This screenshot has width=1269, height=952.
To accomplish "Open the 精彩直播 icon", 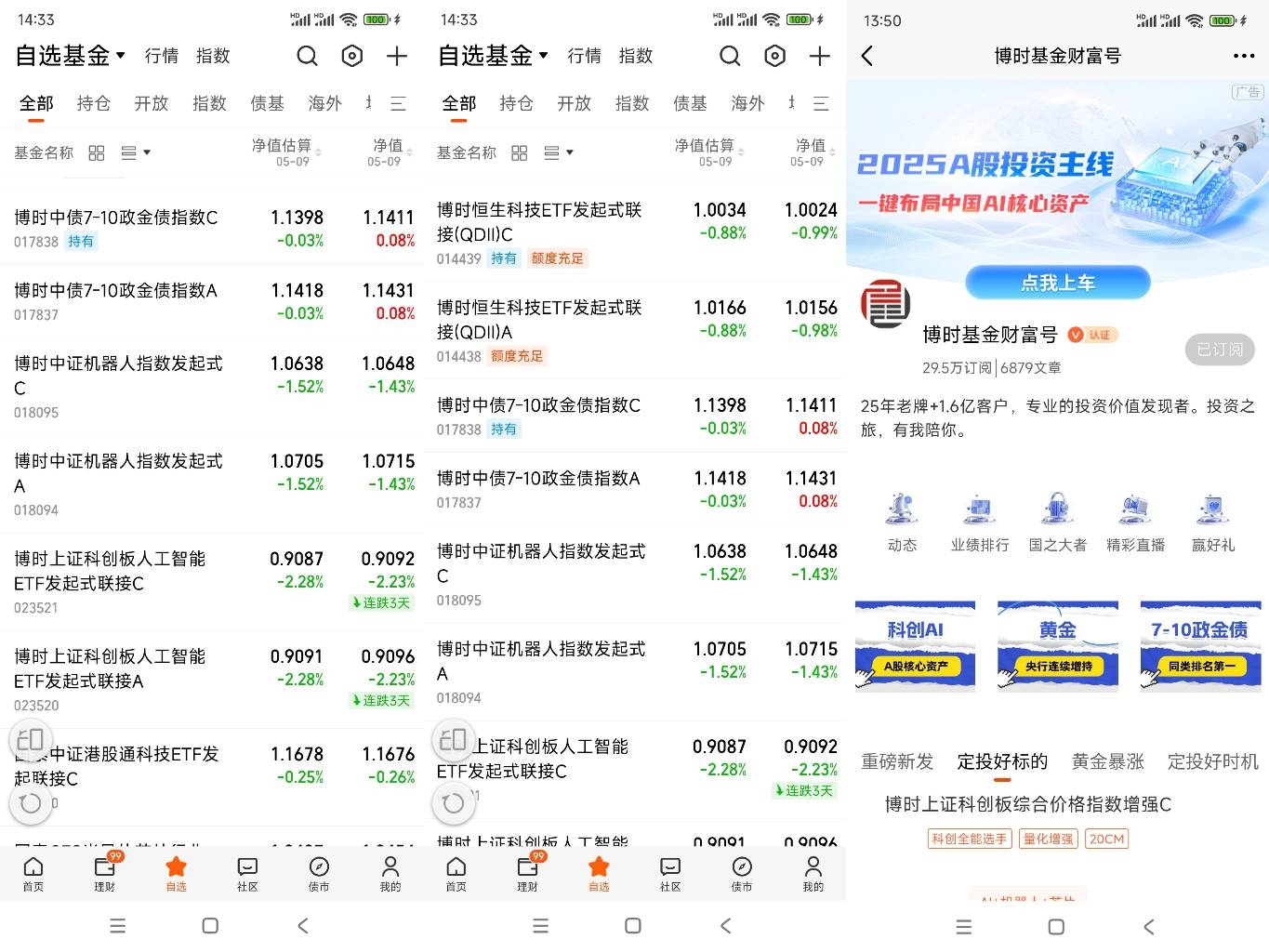I will point(1136,523).
